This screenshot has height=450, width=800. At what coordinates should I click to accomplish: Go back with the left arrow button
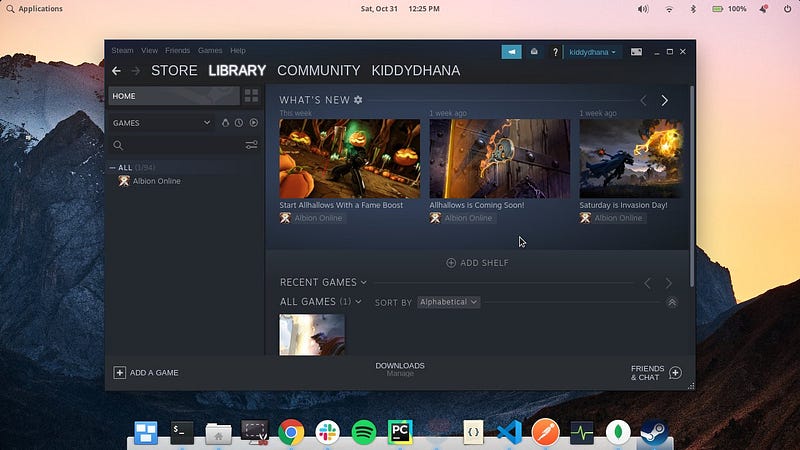tap(116, 71)
